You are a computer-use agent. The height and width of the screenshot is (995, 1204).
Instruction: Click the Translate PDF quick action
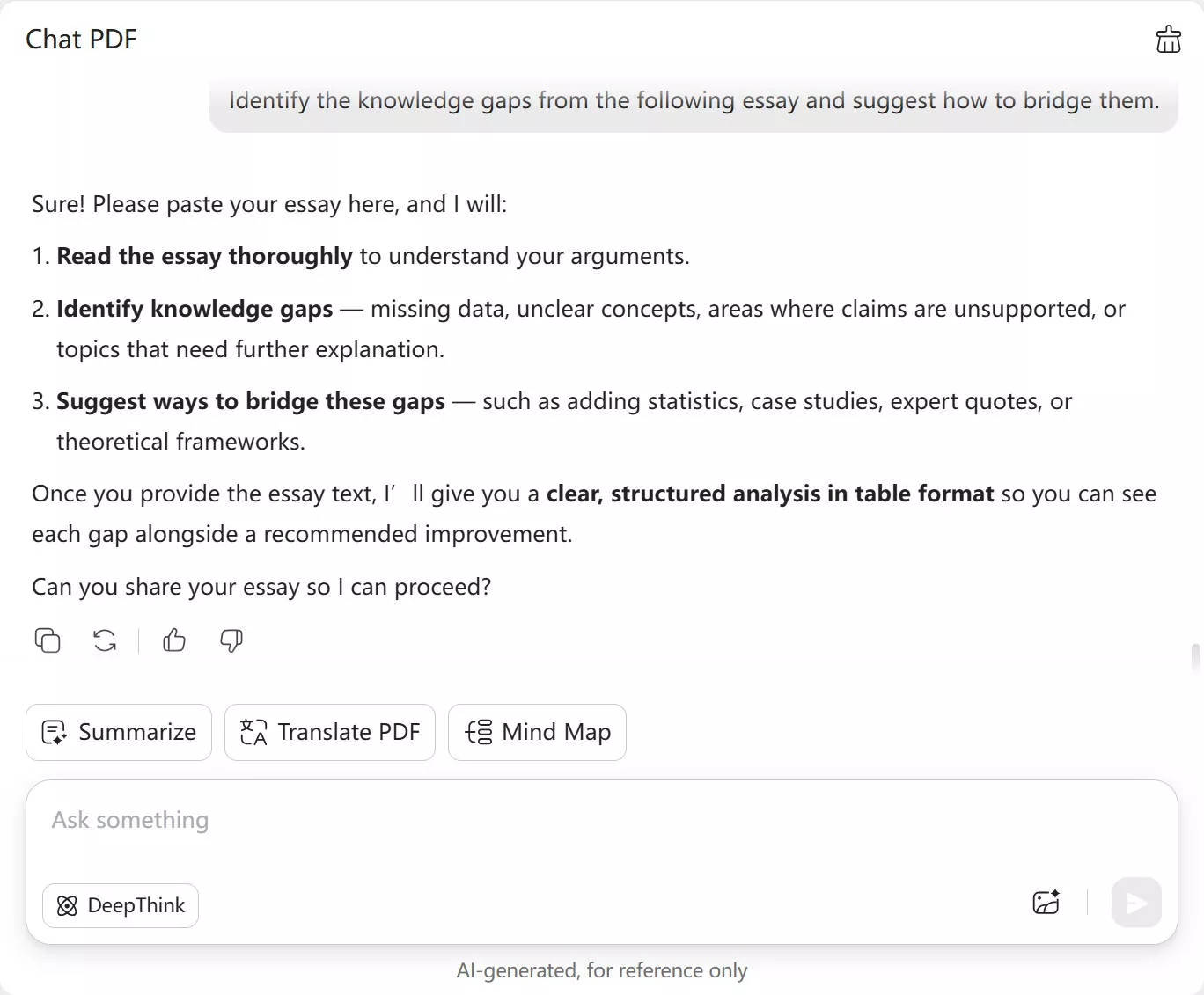pyautogui.click(x=330, y=732)
